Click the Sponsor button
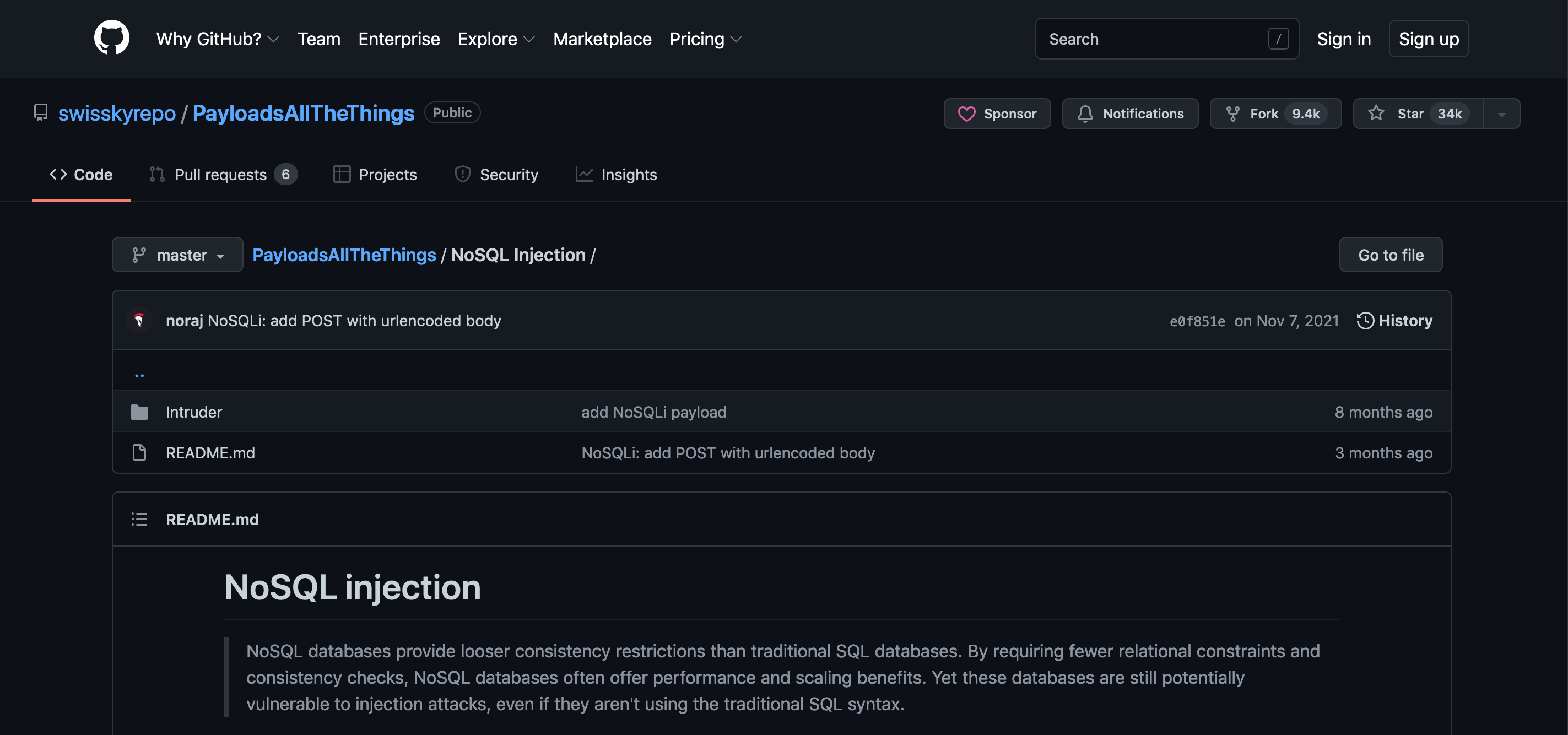Screen dimensions: 1568x735 coord(997,114)
